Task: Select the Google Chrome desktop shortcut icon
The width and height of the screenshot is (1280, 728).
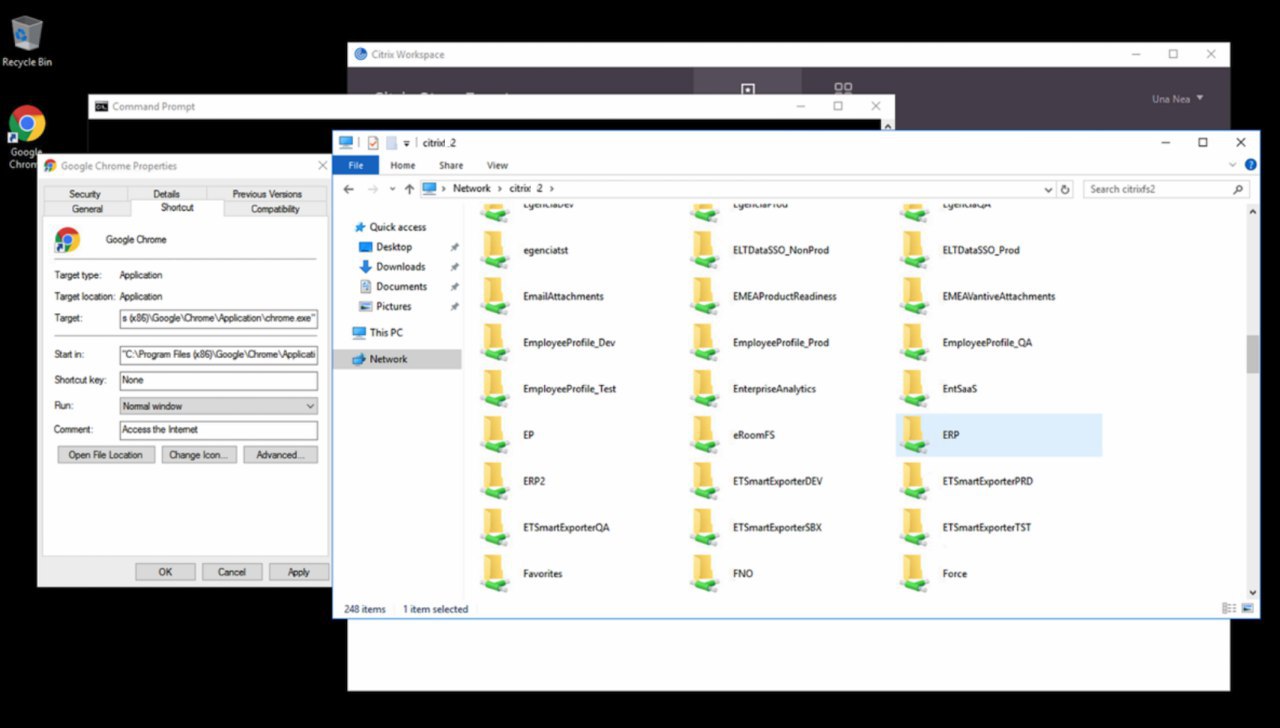Action: [27, 124]
